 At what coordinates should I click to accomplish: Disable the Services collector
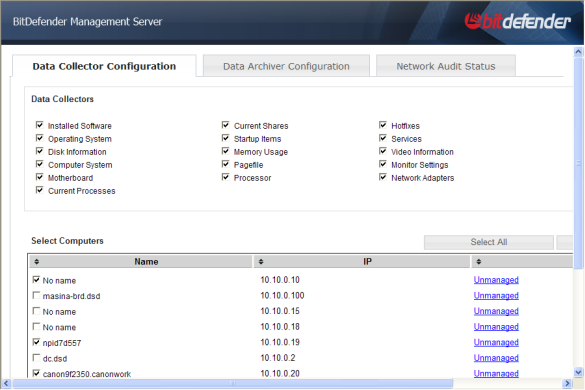click(383, 138)
